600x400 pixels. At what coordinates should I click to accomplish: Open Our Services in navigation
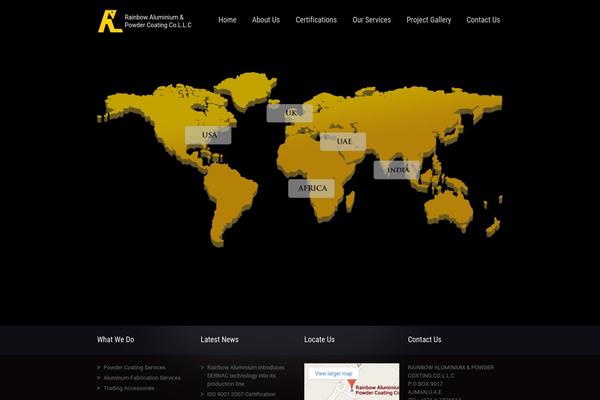(x=372, y=20)
